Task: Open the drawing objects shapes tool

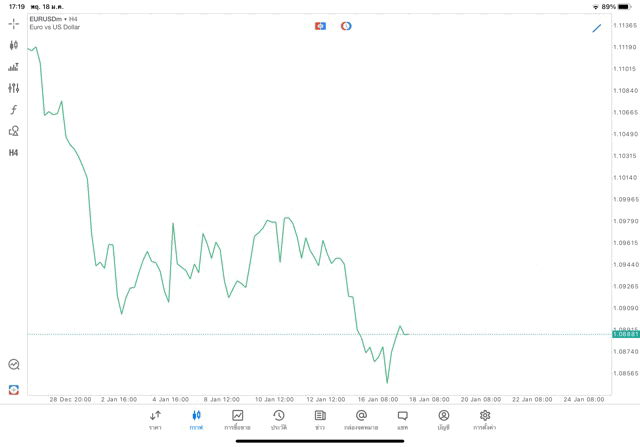Action: point(14,131)
